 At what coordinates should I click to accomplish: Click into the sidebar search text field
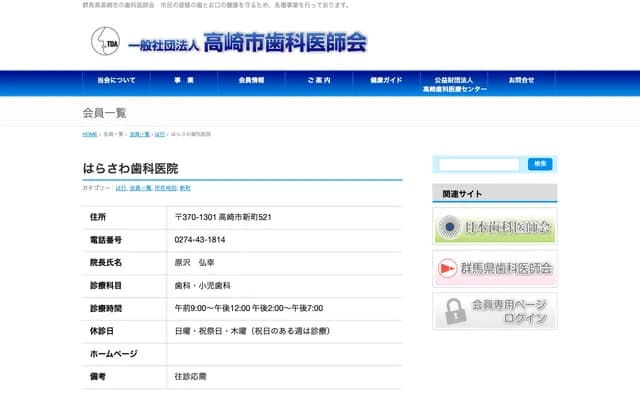479,164
